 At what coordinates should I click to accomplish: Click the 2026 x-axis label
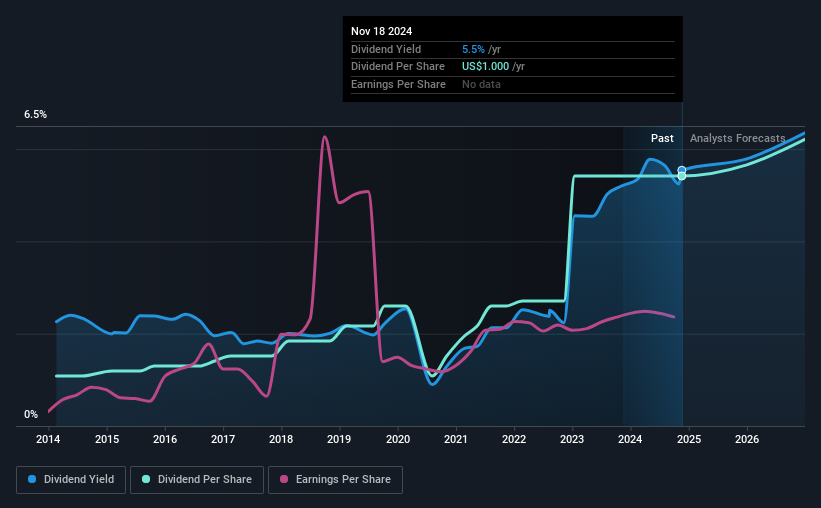747,439
